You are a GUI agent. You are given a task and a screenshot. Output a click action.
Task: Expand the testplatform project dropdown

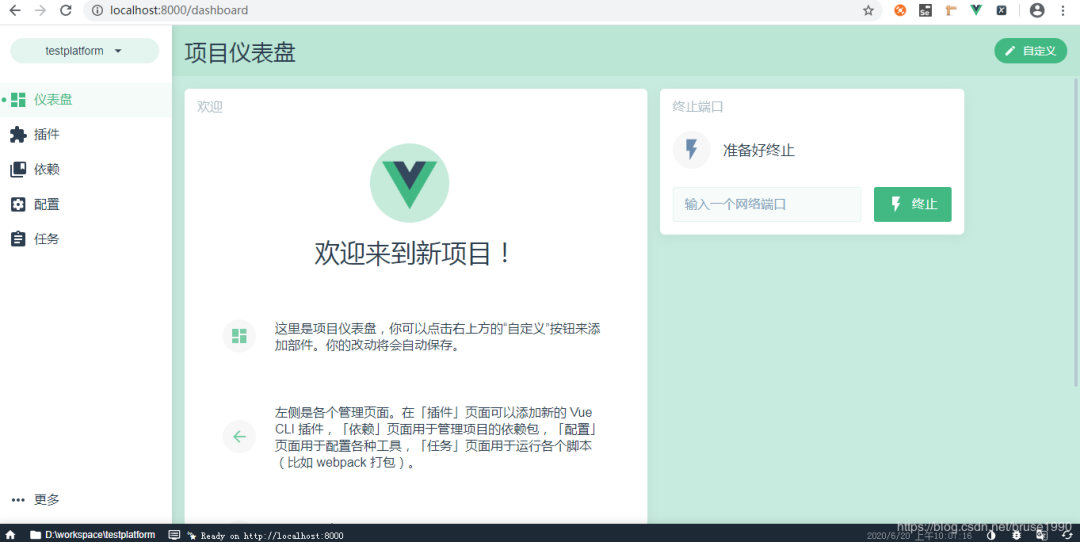[x=85, y=51]
